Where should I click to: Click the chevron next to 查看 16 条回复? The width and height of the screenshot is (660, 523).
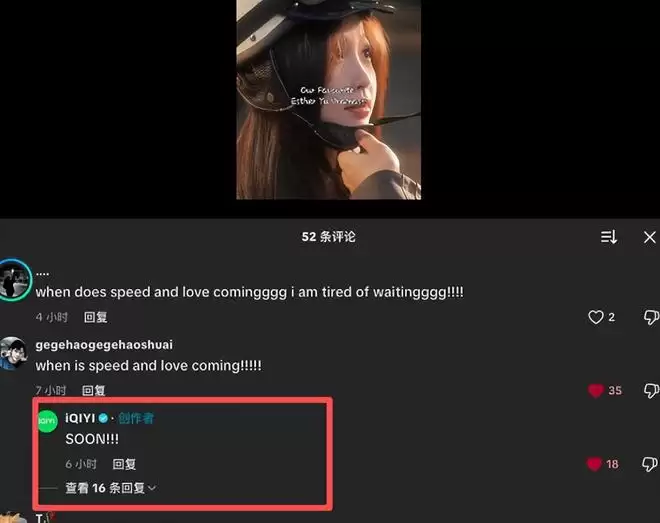coord(152,488)
